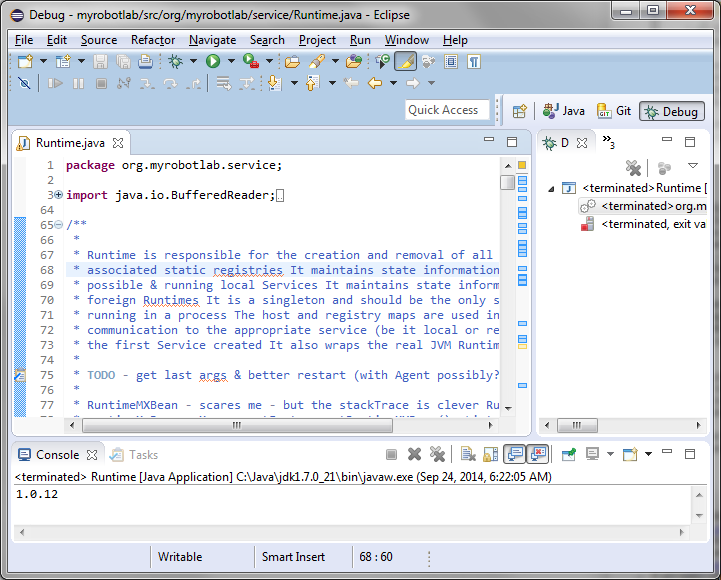Click the Open Console icon
Image resolution: width=721 pixels, height=580 pixels.
point(630,454)
